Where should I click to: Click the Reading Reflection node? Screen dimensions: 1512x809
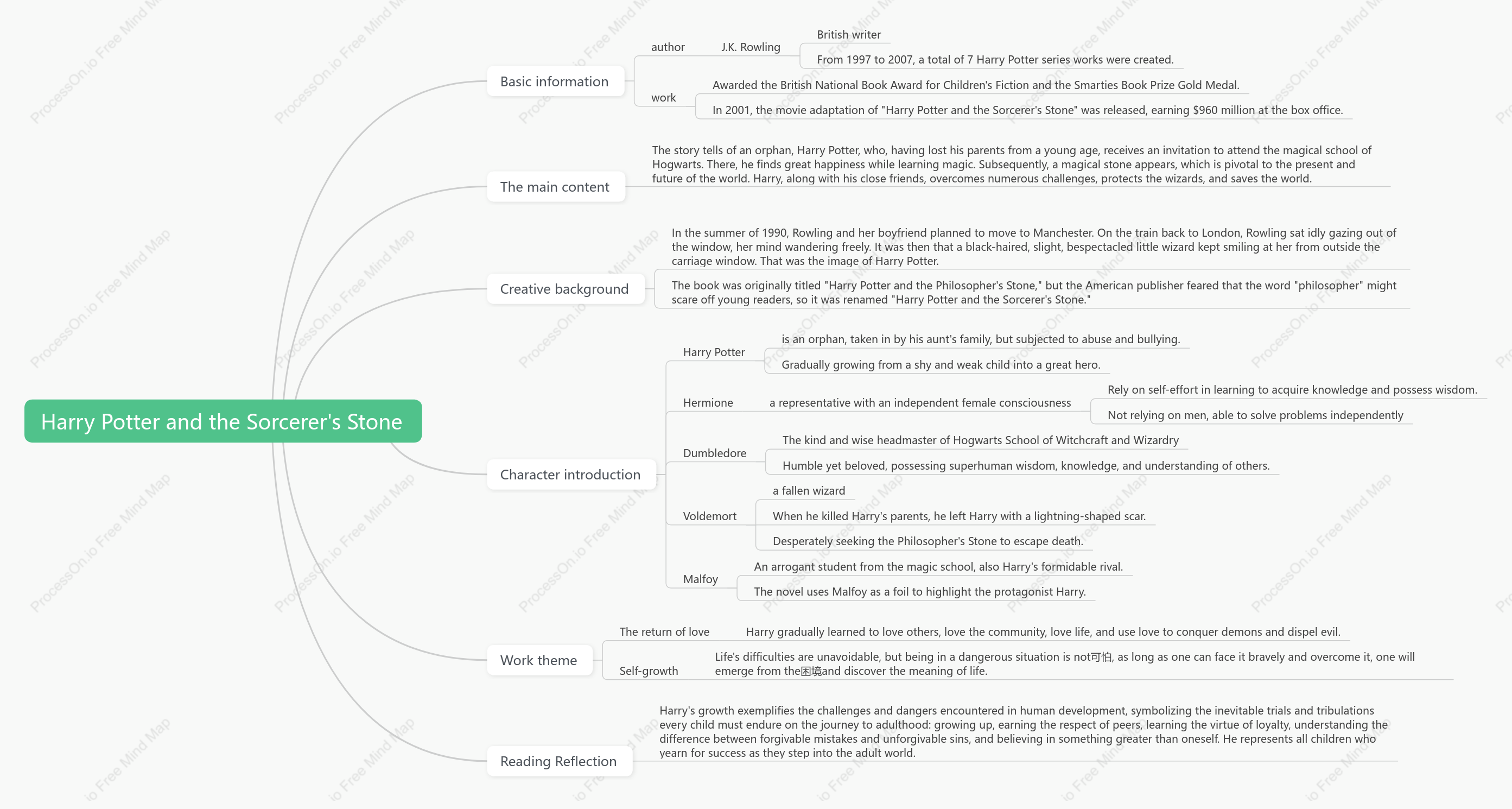pos(559,761)
